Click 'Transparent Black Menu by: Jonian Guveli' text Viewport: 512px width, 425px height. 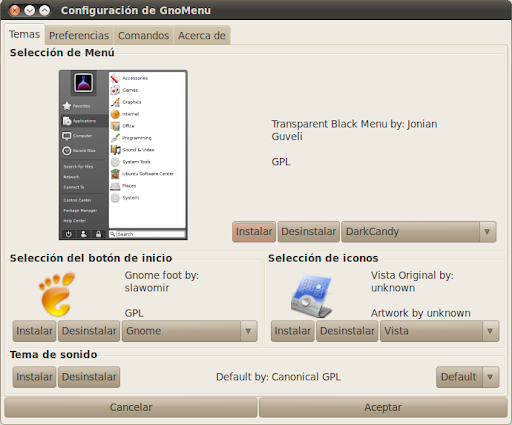pyautogui.click(x=354, y=130)
